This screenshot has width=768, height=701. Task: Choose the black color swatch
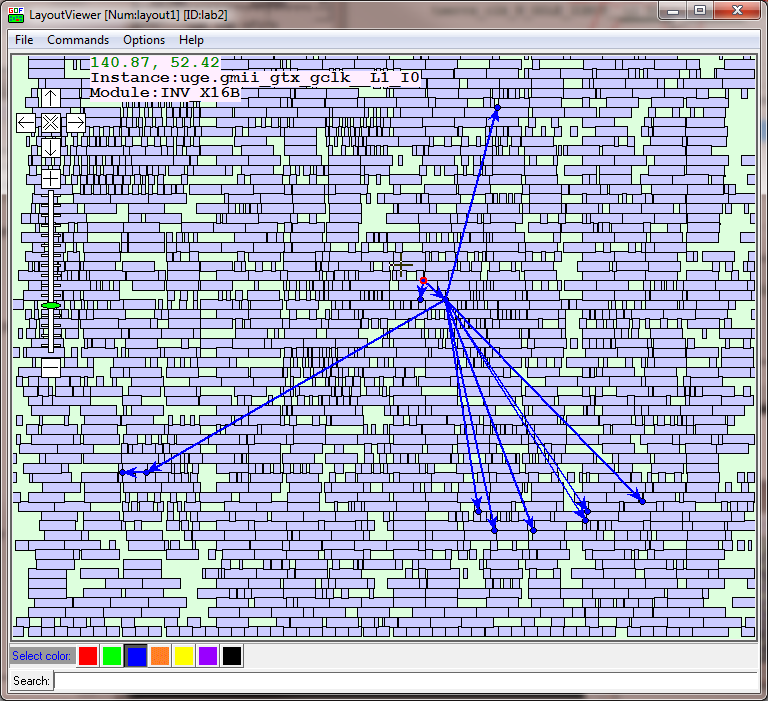(x=232, y=656)
